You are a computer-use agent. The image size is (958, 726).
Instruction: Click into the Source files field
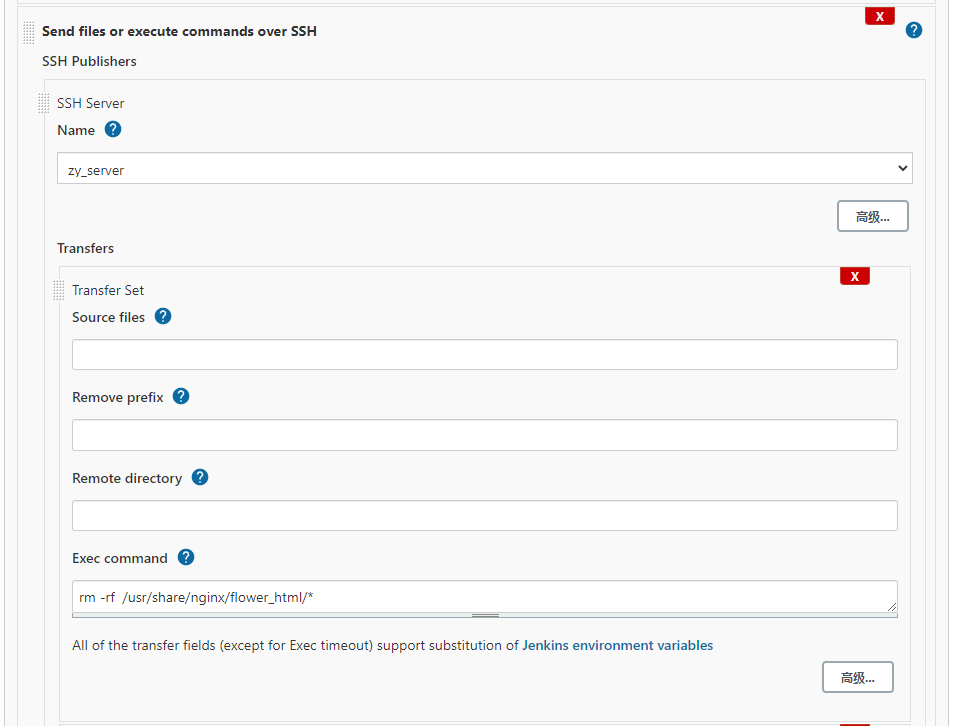tap(484, 355)
